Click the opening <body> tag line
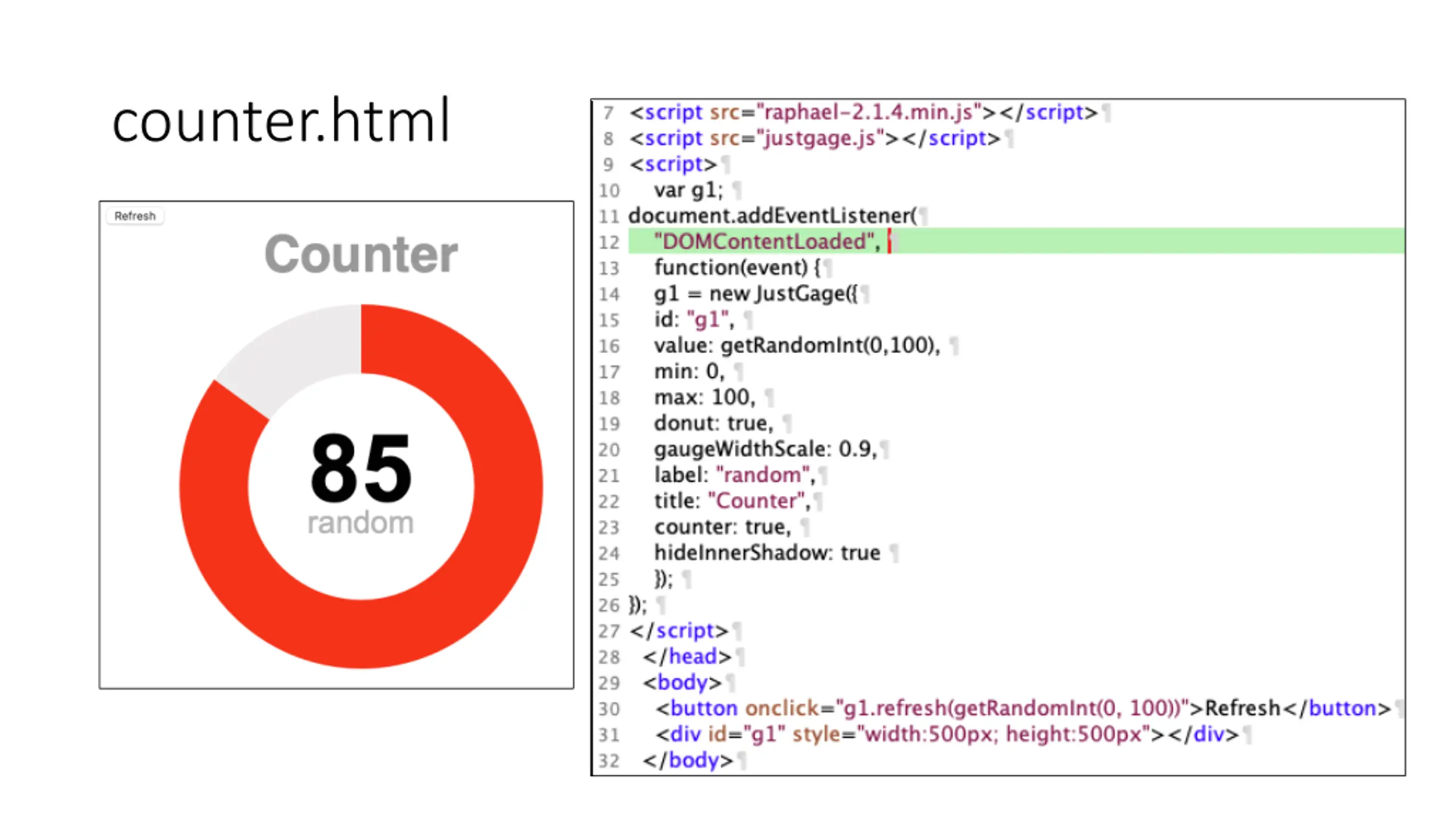 682,682
